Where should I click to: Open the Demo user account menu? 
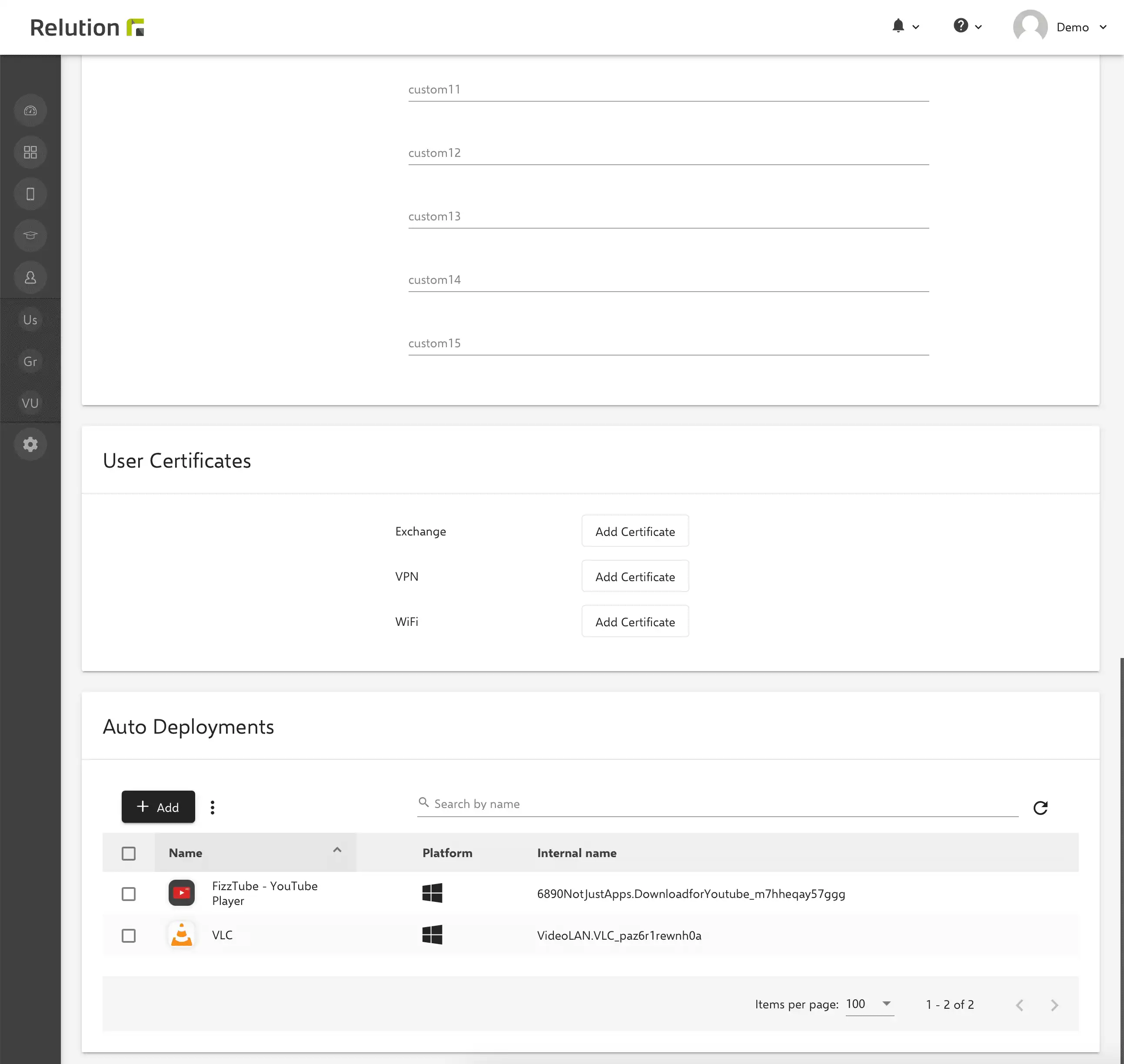[1081, 27]
